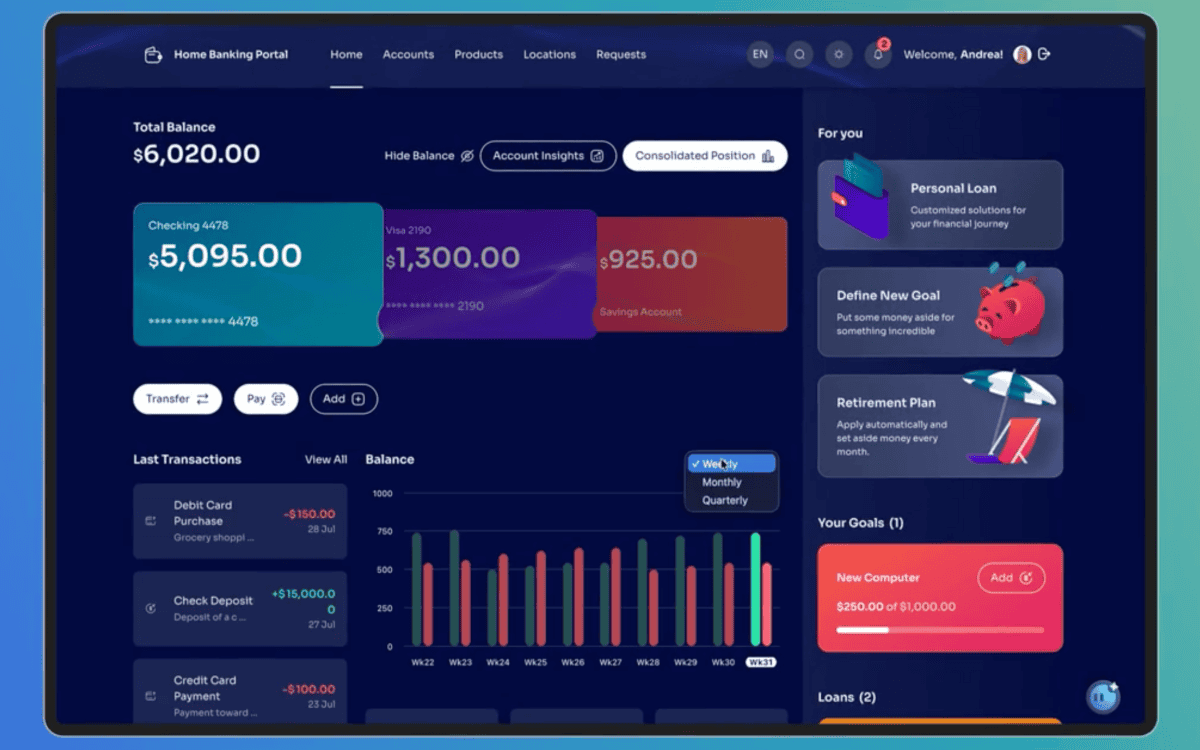Select the checked Weekly option
Image resolution: width=1200 pixels, height=750 pixels.
(x=732, y=464)
